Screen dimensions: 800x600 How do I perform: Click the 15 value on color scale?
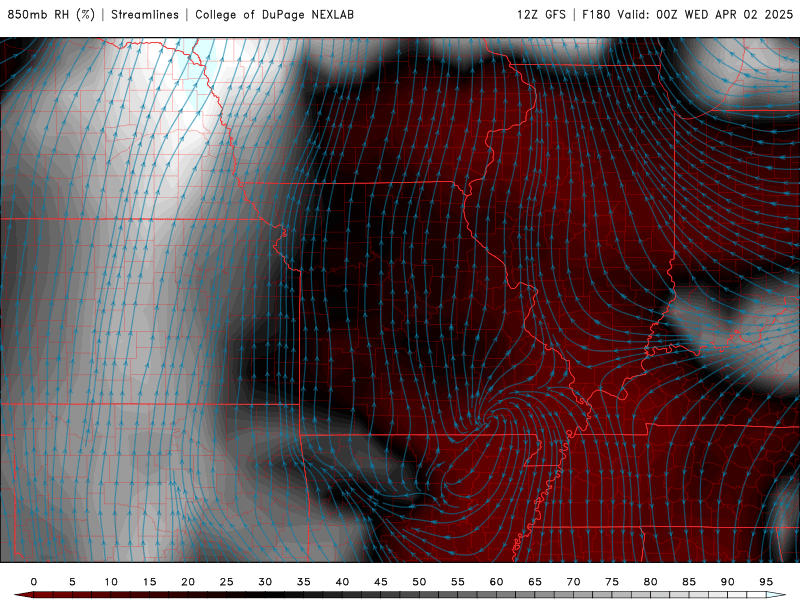(x=149, y=582)
